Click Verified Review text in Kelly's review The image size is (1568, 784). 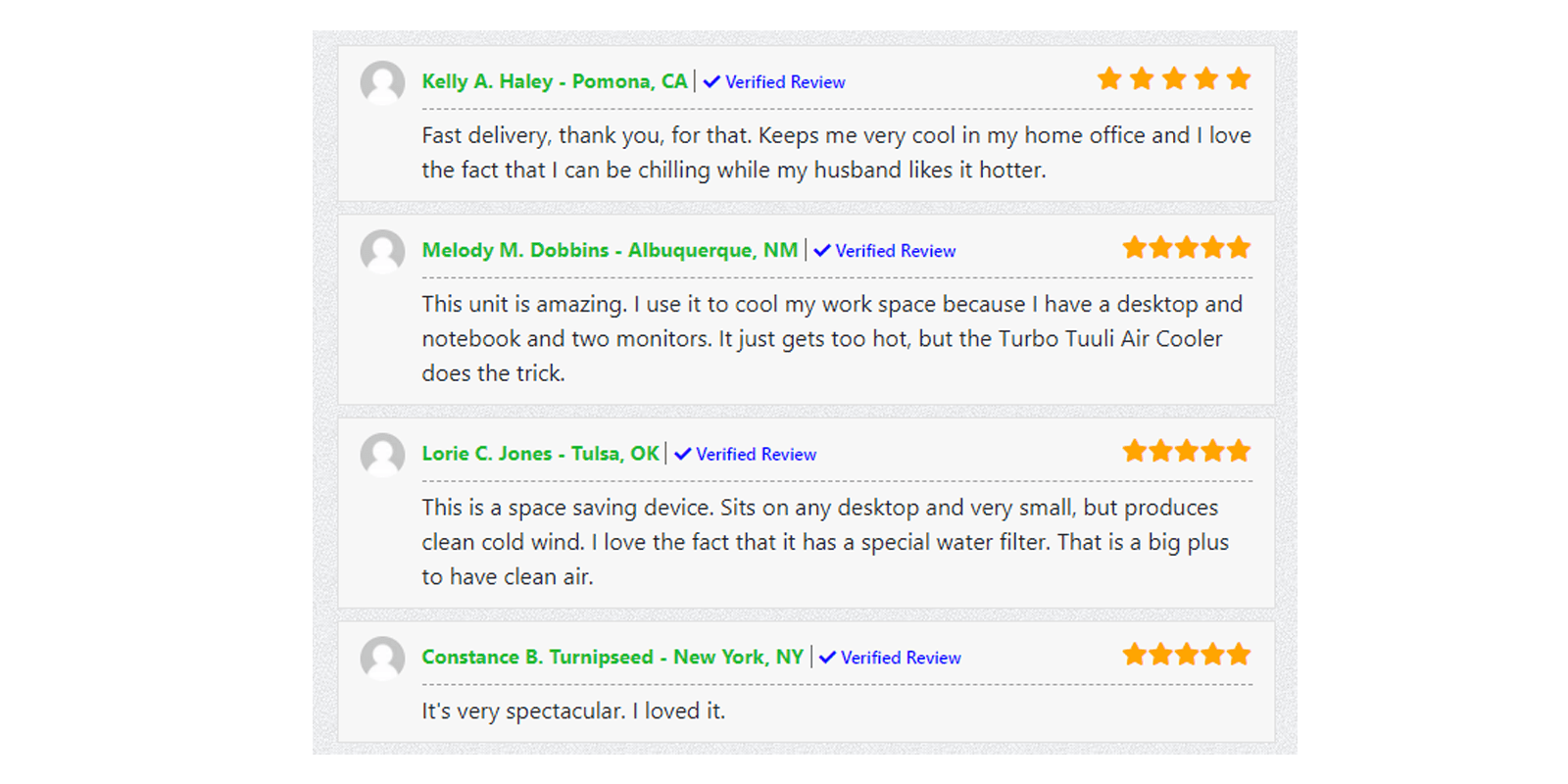(785, 82)
